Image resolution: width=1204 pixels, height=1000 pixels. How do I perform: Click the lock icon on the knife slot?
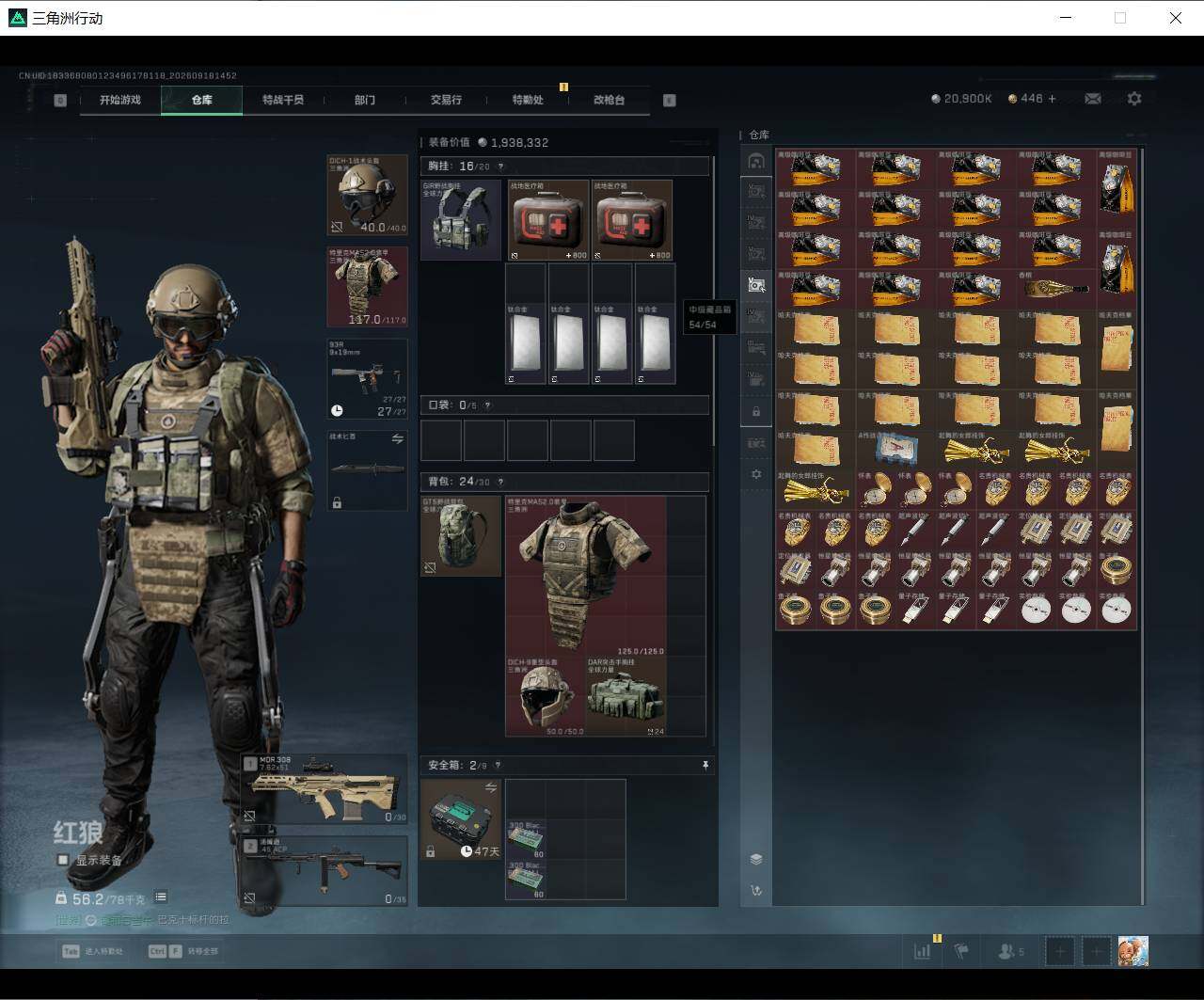point(337,503)
